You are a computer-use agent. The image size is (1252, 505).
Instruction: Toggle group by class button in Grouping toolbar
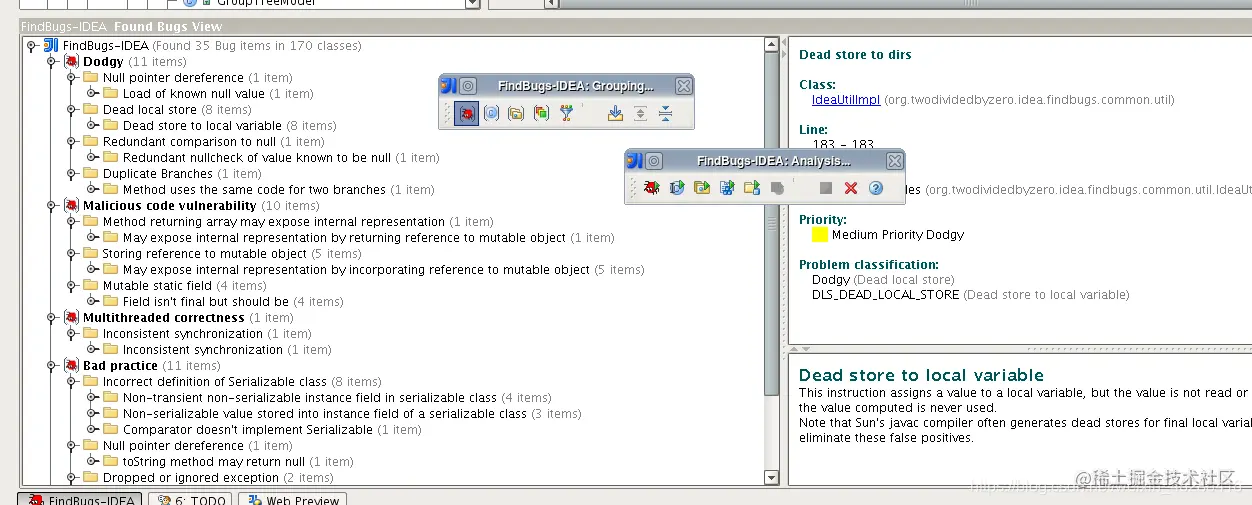click(491, 113)
